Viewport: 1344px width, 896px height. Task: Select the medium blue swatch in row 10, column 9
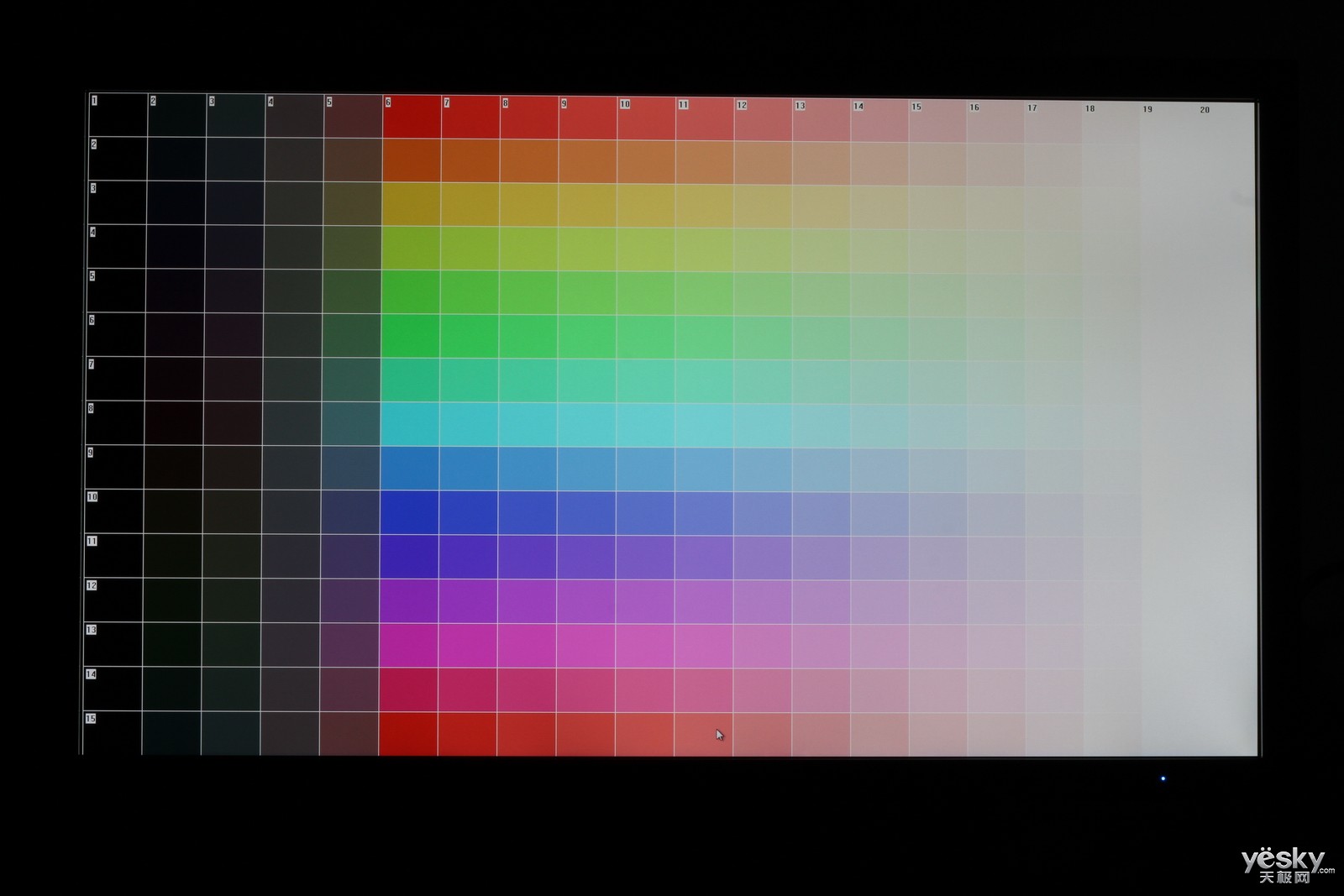[x=585, y=513]
